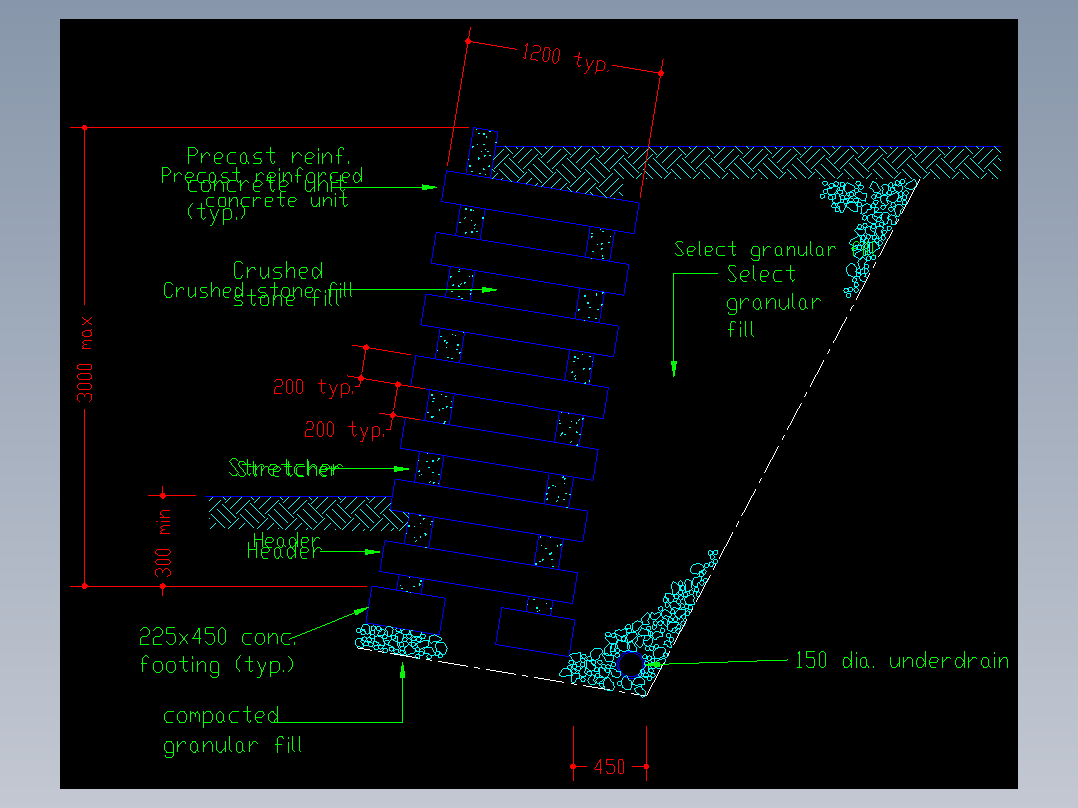Viewport: 1078px width, 808px height.
Task: Click the 'compacted granular fill' label
Action: (232, 730)
